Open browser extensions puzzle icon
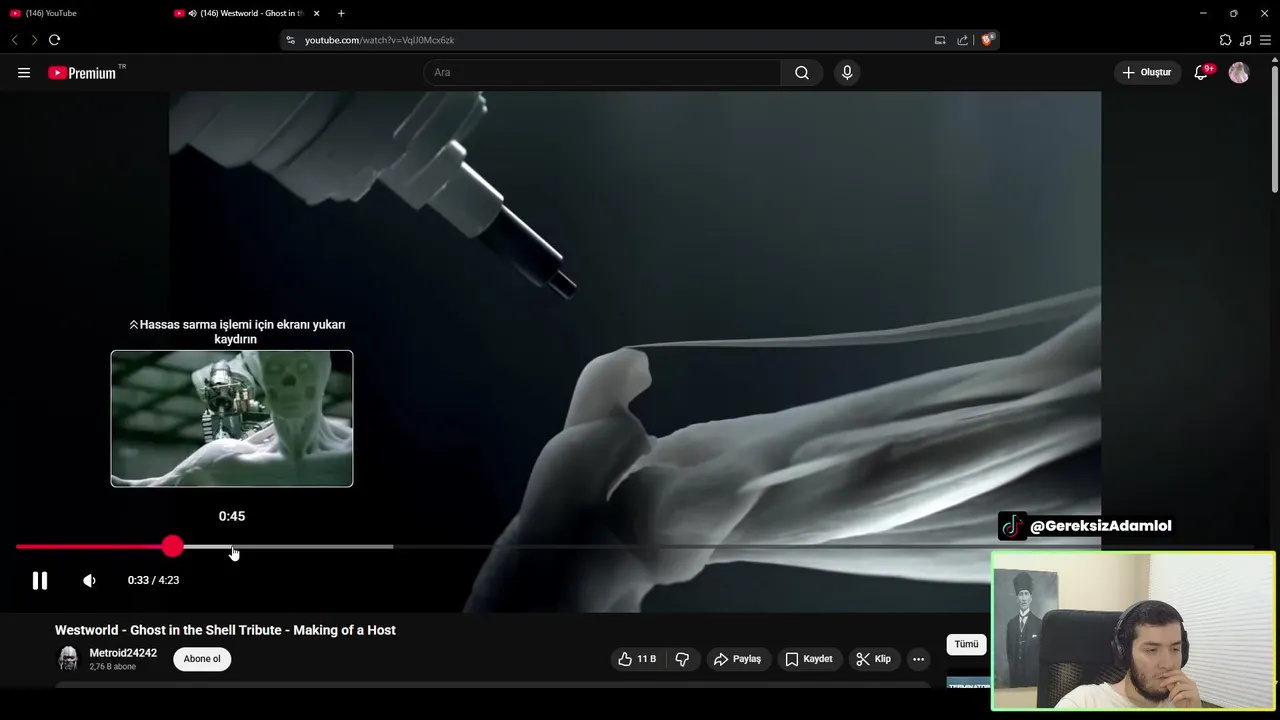This screenshot has width=1280, height=720. point(1225,40)
